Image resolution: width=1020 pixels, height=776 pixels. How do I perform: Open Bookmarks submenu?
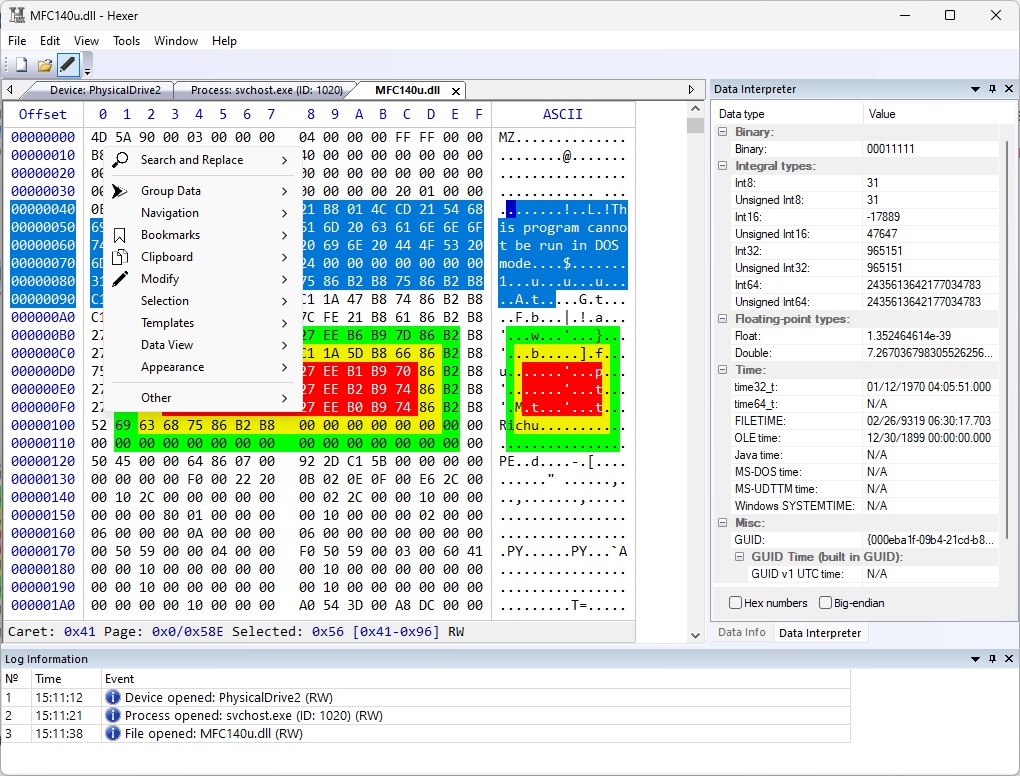[205, 235]
